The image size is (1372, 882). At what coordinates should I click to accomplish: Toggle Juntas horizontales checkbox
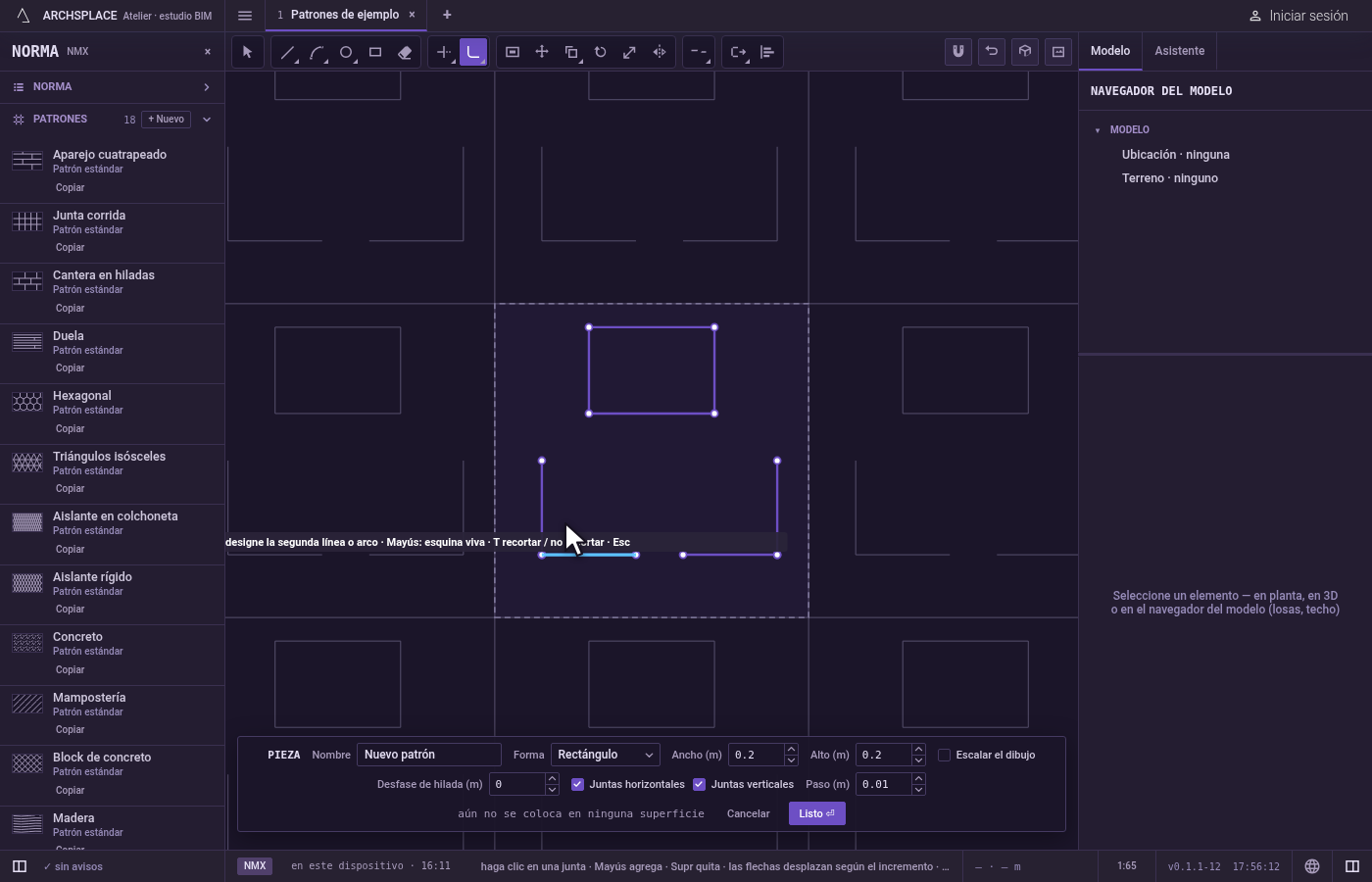pyautogui.click(x=577, y=784)
